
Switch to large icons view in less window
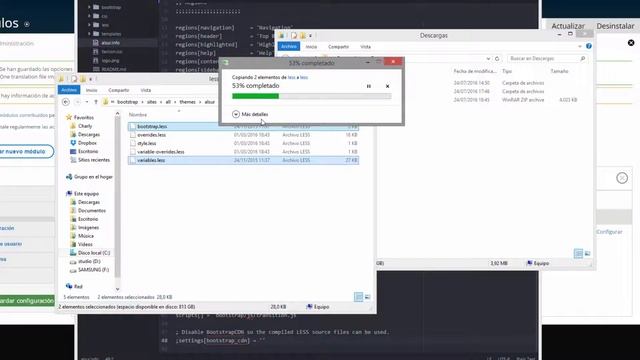coord(367,297)
